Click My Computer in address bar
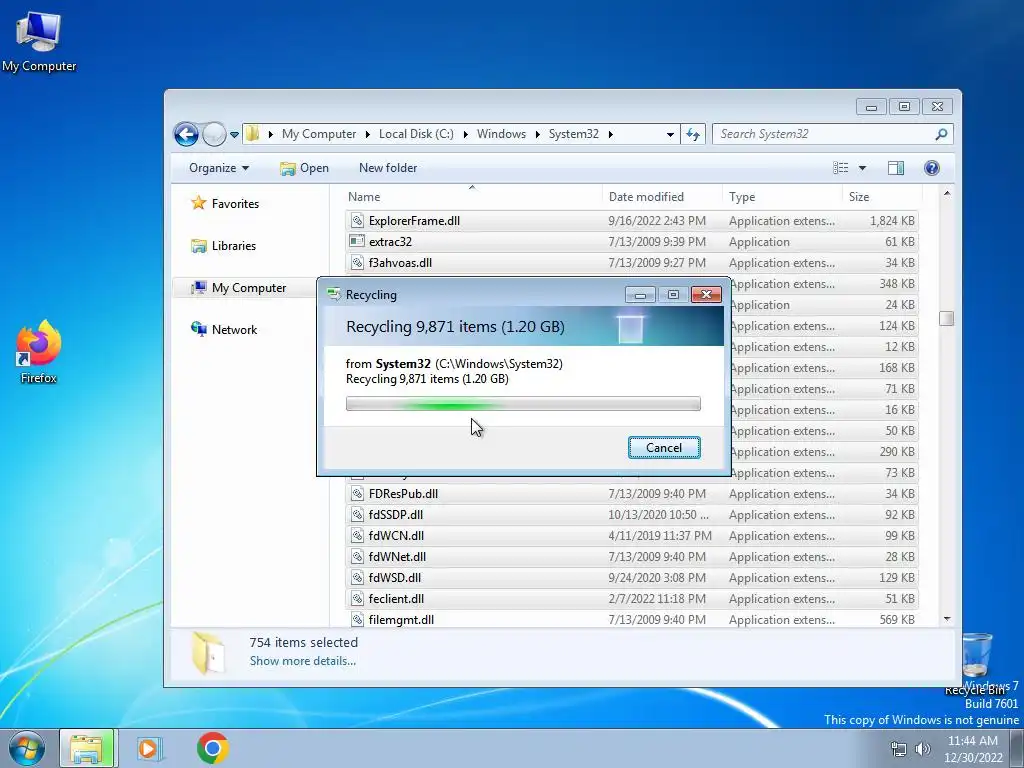The width and height of the screenshot is (1024, 768). pos(319,134)
